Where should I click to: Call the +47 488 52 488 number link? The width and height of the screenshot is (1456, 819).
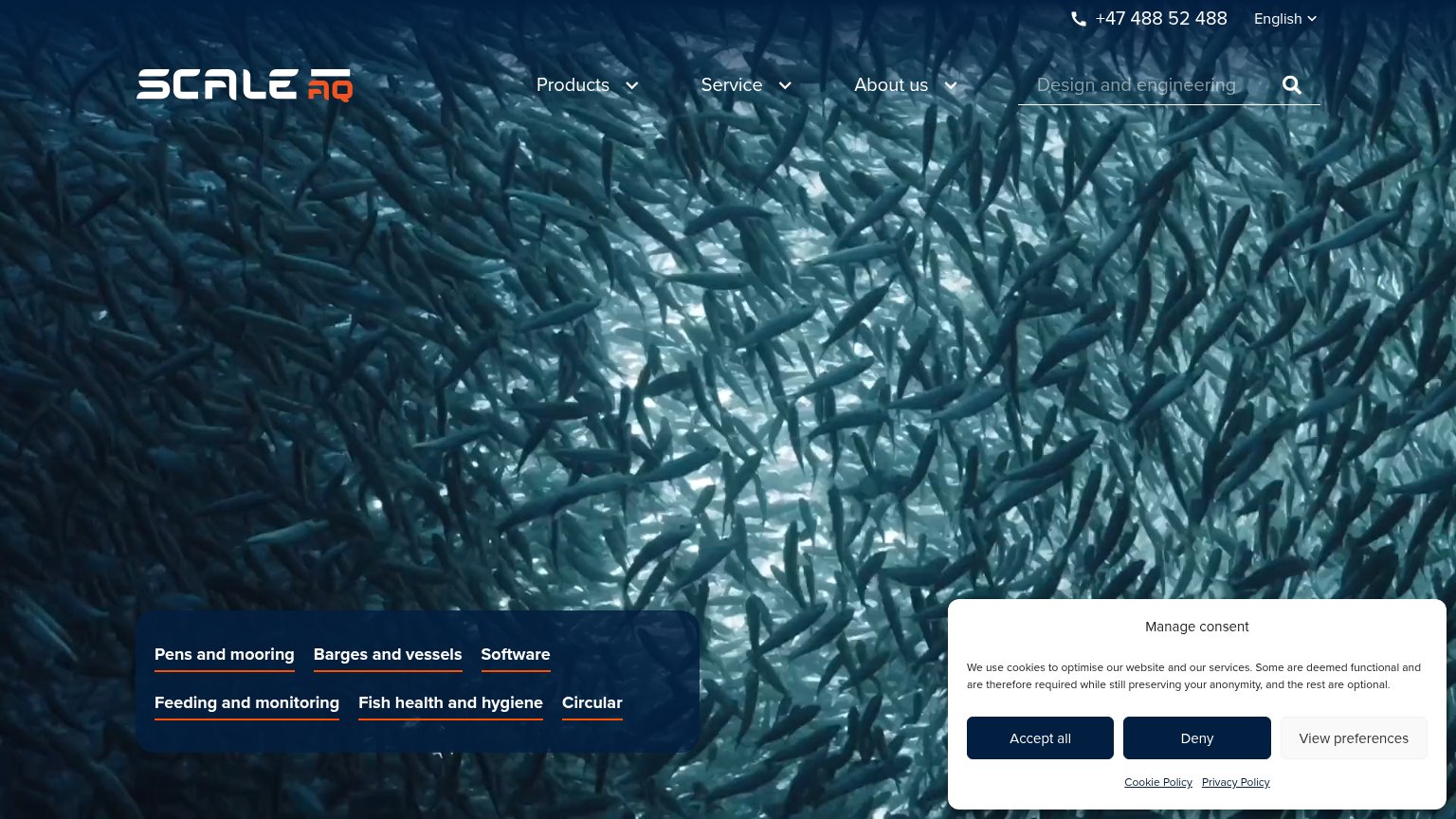(1161, 19)
